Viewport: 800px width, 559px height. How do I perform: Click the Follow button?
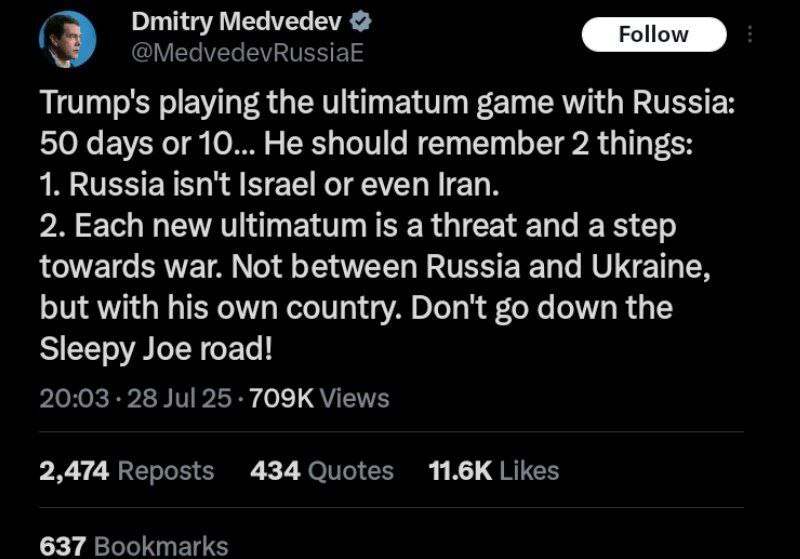(x=653, y=34)
